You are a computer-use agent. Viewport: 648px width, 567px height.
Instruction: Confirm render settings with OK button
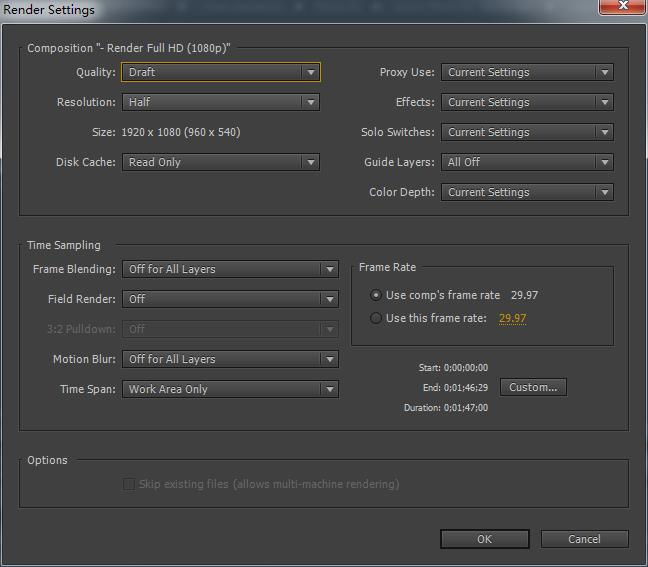click(x=484, y=539)
